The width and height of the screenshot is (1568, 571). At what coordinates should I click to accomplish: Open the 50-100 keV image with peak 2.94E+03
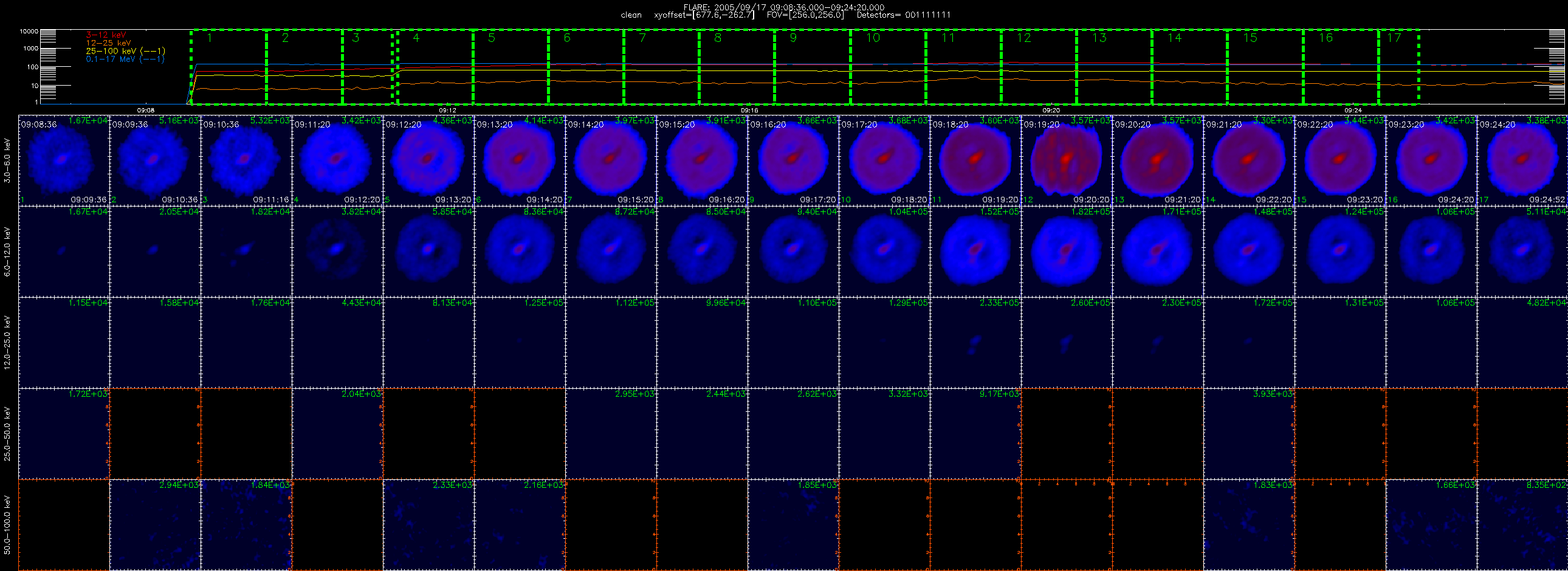(x=155, y=525)
